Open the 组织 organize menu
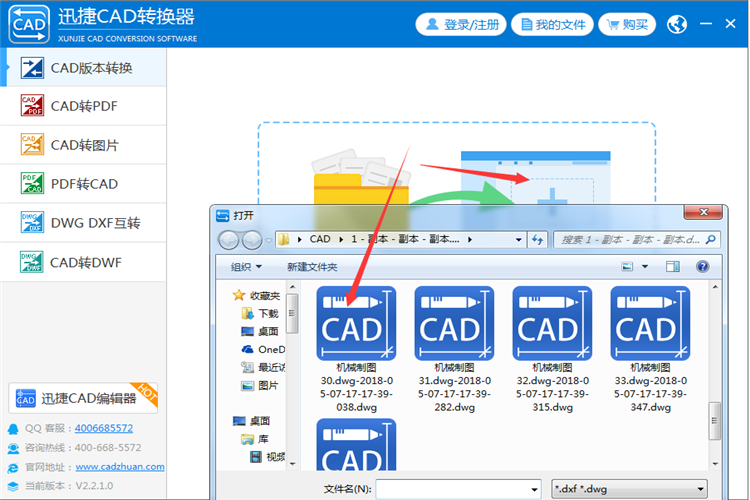The height and width of the screenshot is (500, 750). point(246,267)
